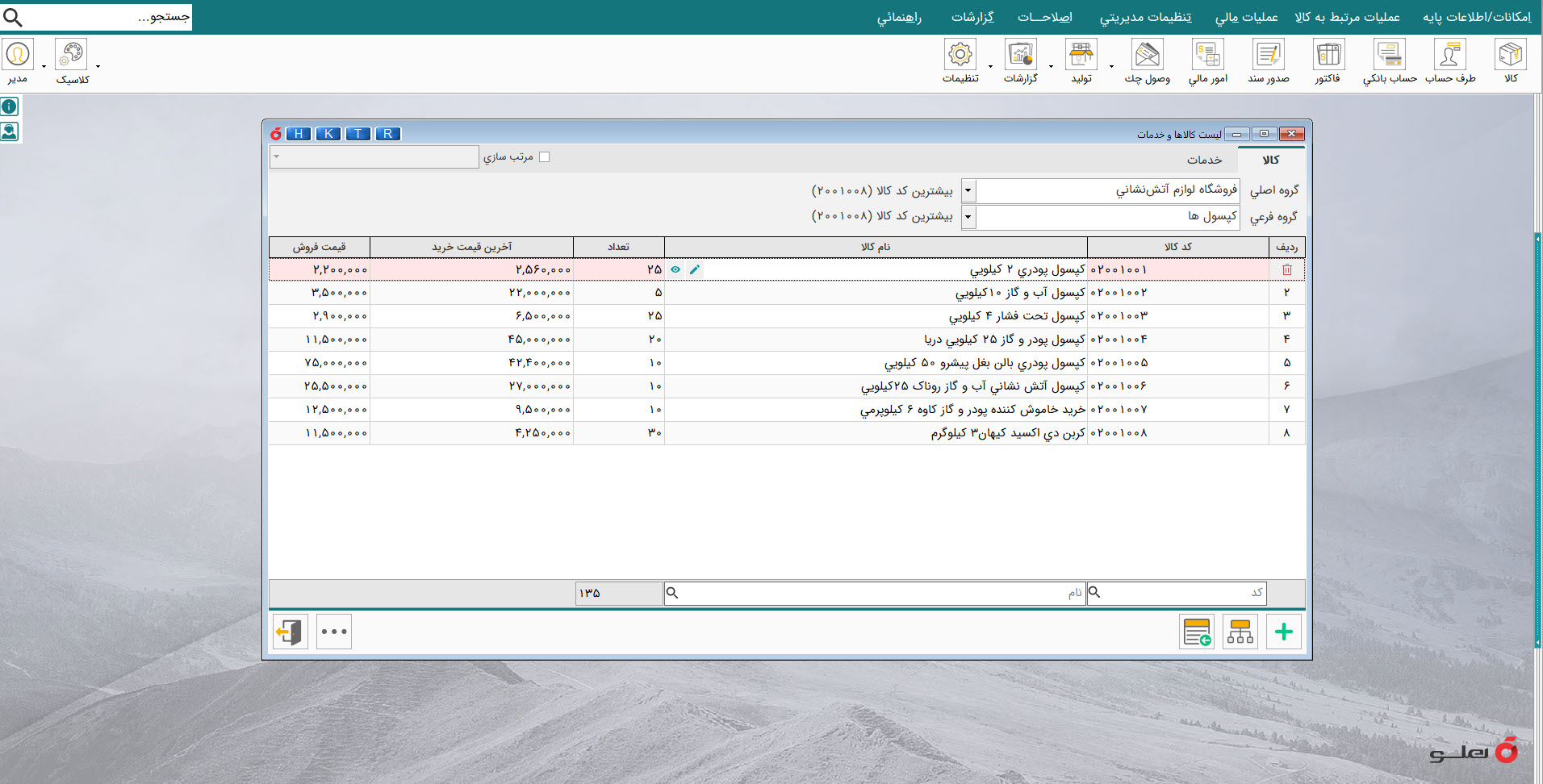Click the exit door icon at bottom left
Viewport: 1543px width, 784px height.
point(290,632)
